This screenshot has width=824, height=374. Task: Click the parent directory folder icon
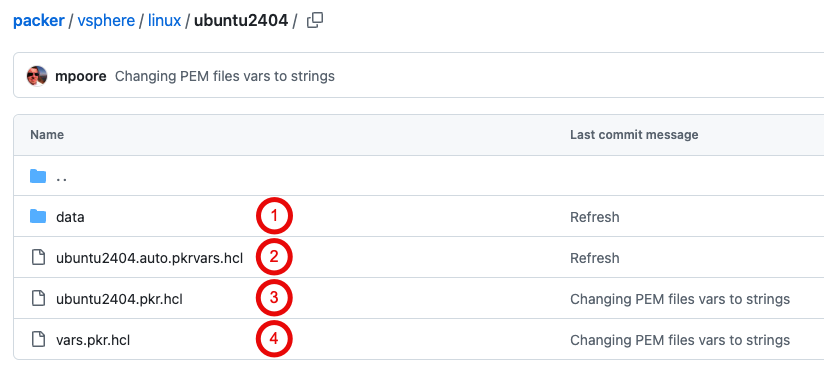click(x=38, y=176)
